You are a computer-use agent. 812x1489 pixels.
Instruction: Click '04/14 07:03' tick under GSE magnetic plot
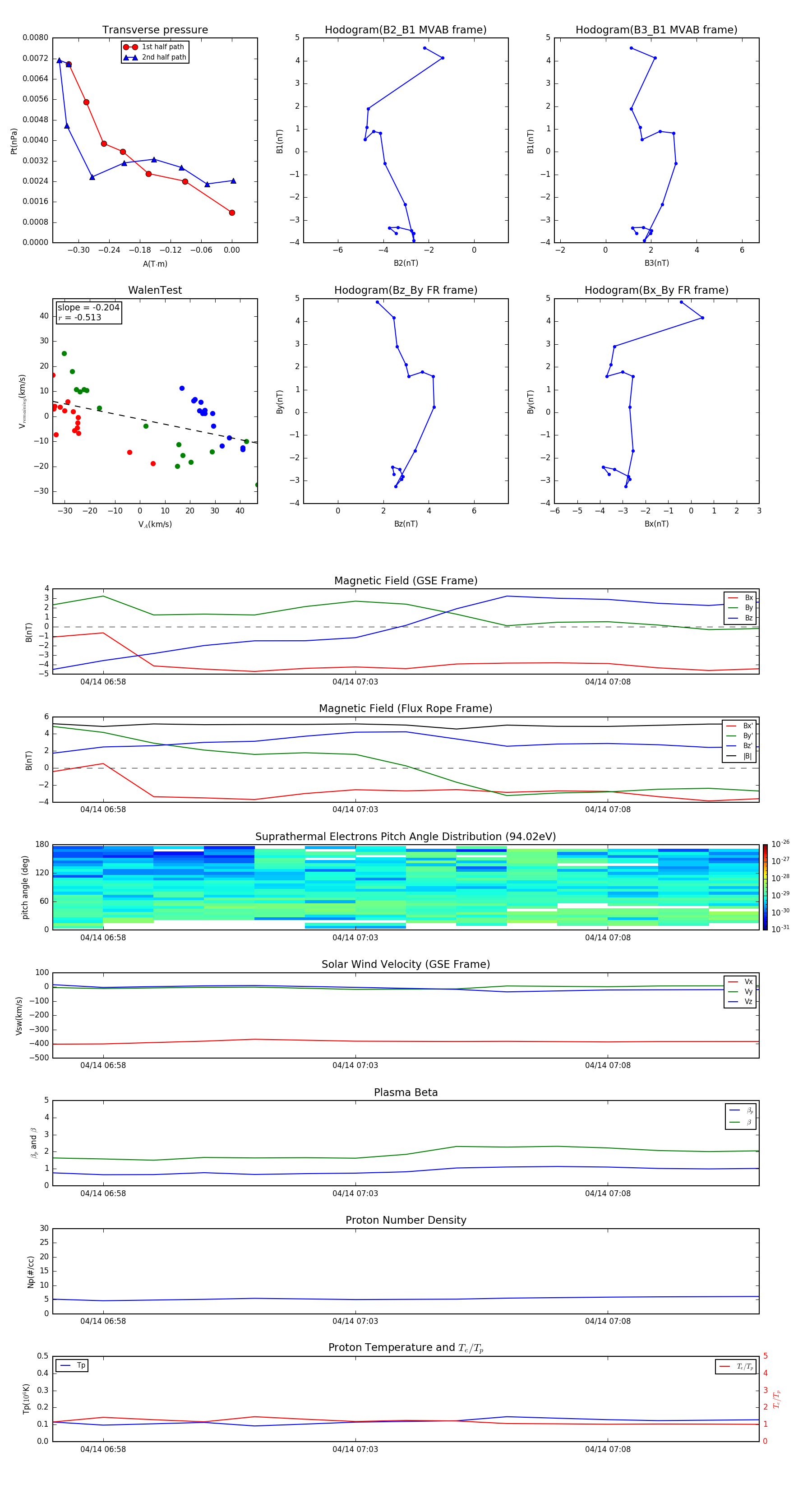pos(355,682)
